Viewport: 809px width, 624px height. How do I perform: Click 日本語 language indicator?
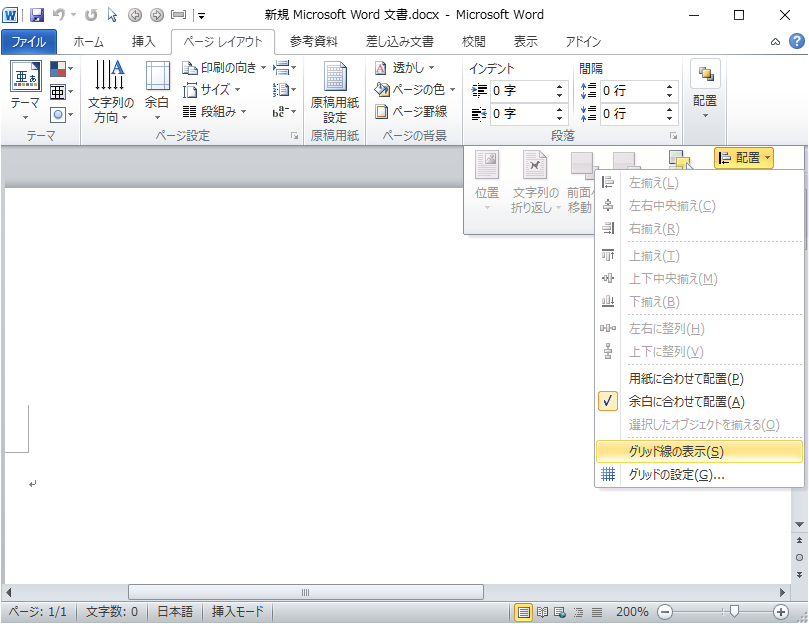tap(175, 612)
